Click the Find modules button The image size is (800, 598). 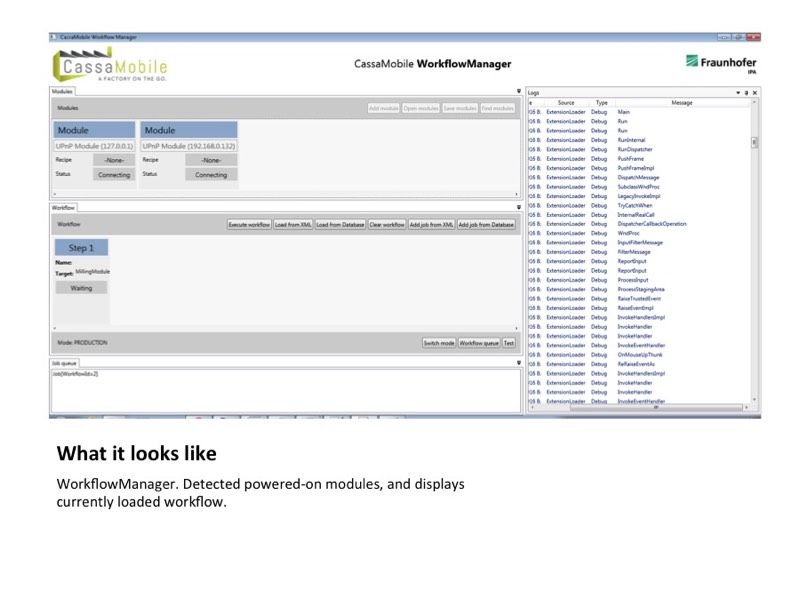497,108
